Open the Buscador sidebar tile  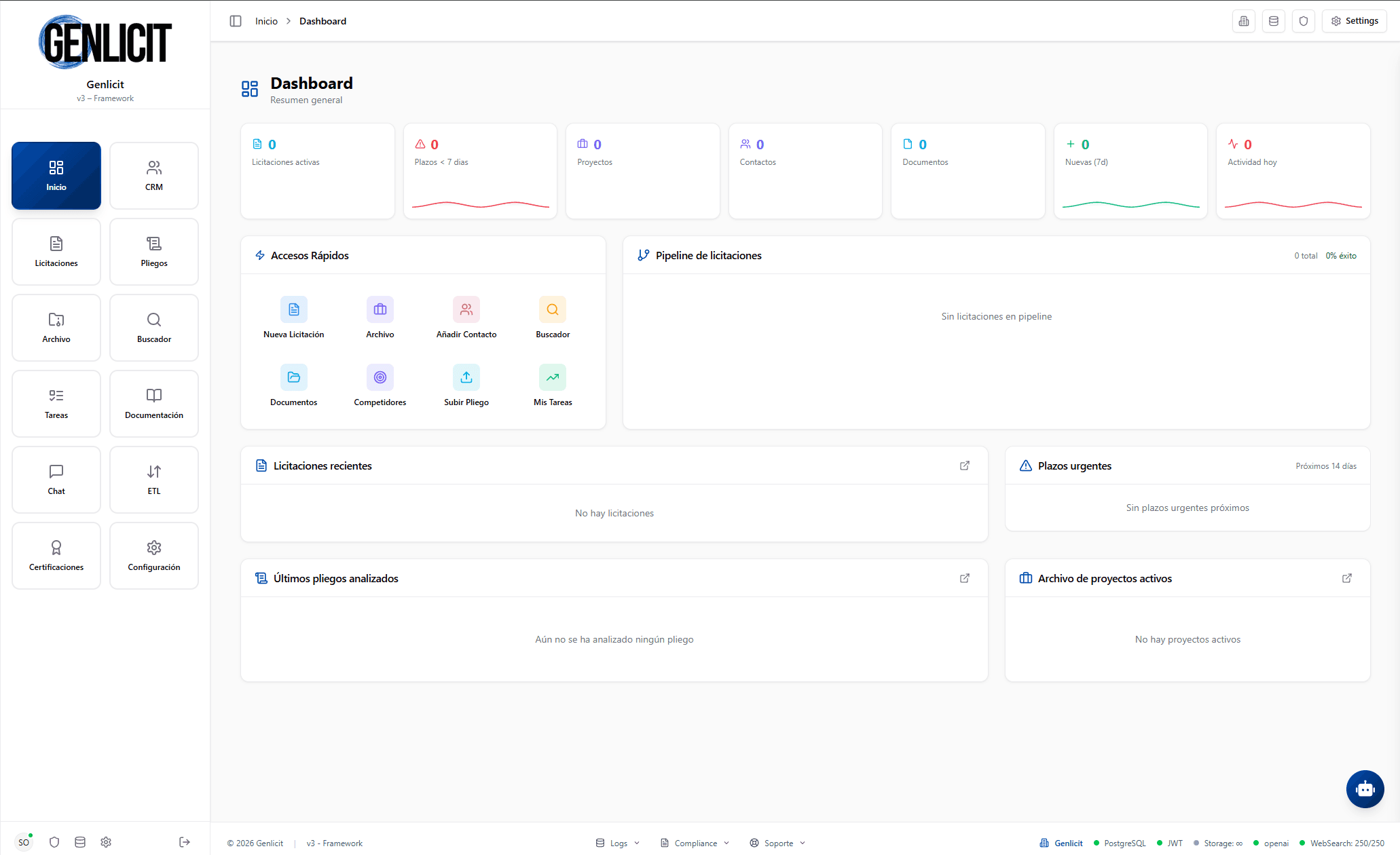(x=154, y=328)
